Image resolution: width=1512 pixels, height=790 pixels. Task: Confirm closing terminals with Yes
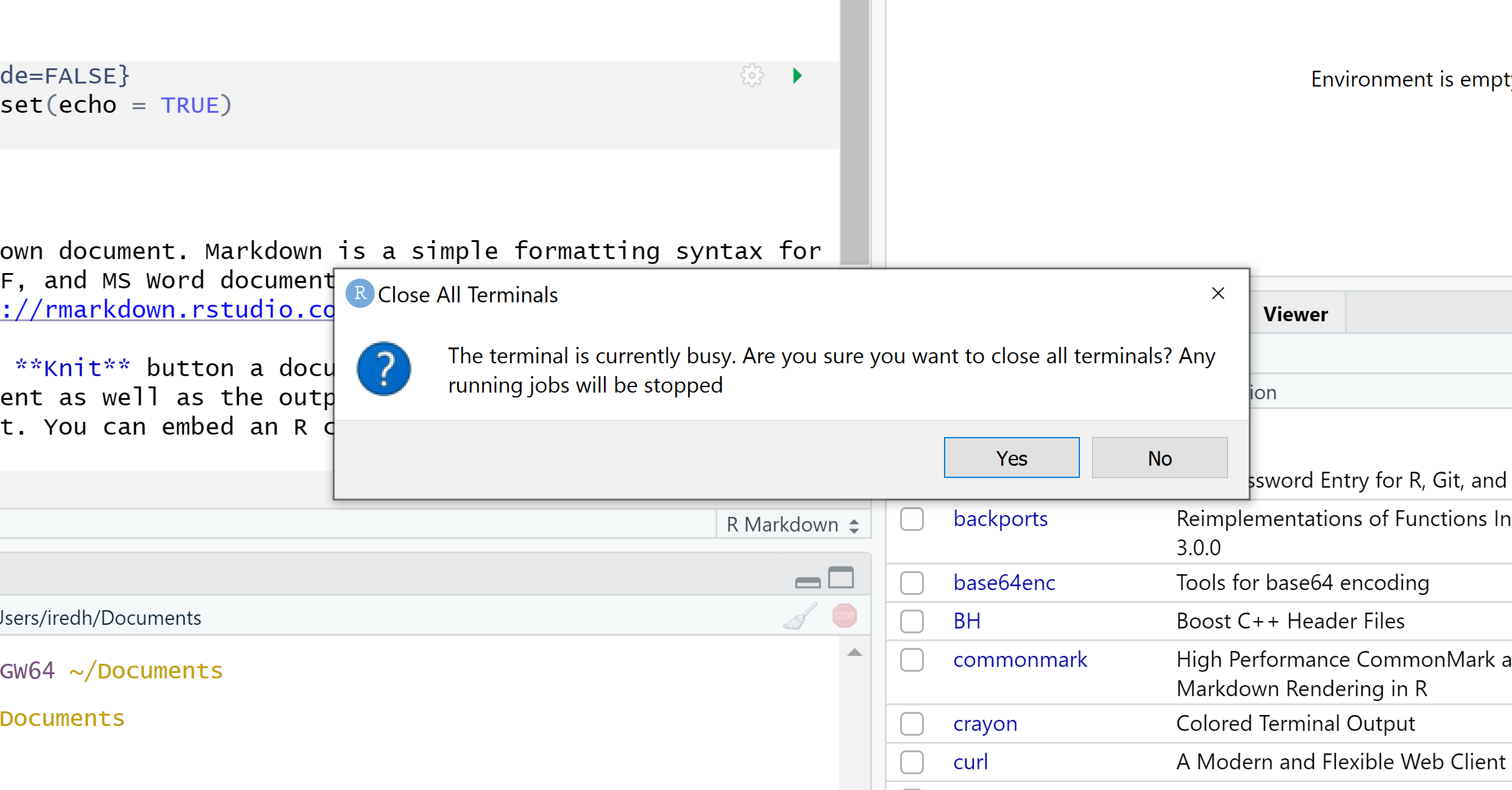tap(1011, 458)
